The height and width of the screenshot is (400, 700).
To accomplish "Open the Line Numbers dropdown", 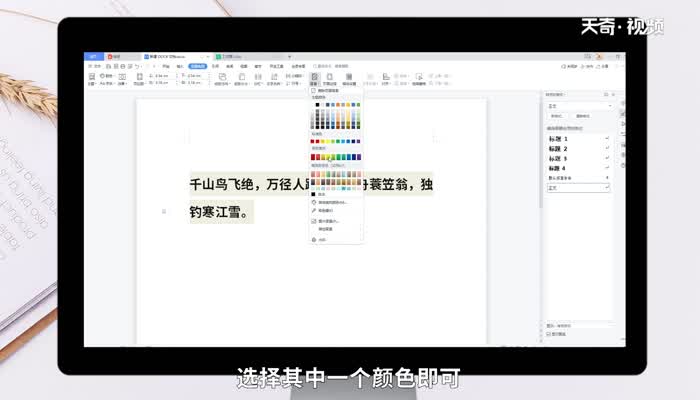I will click(293, 83).
